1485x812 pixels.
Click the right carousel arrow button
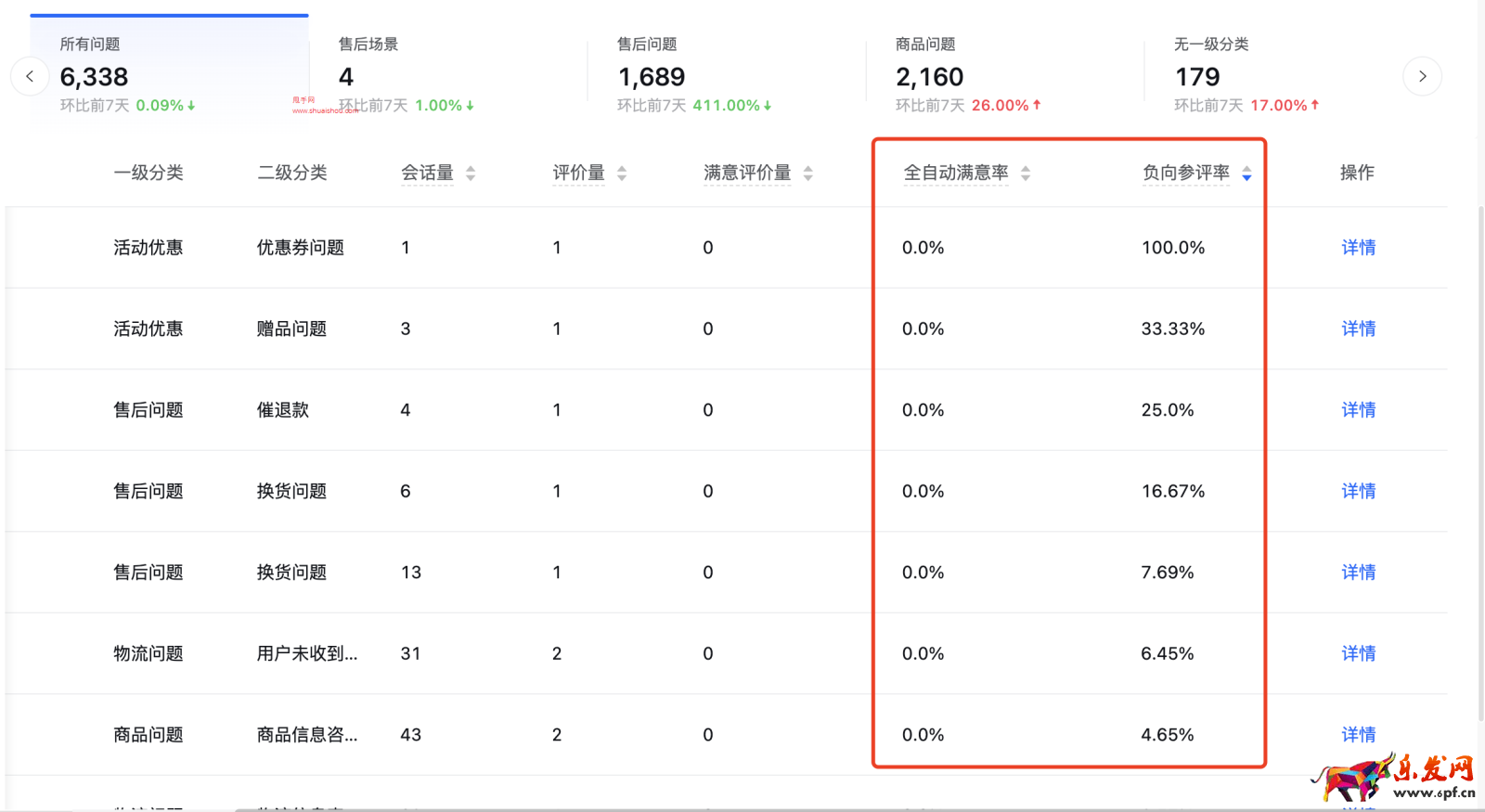(1422, 76)
